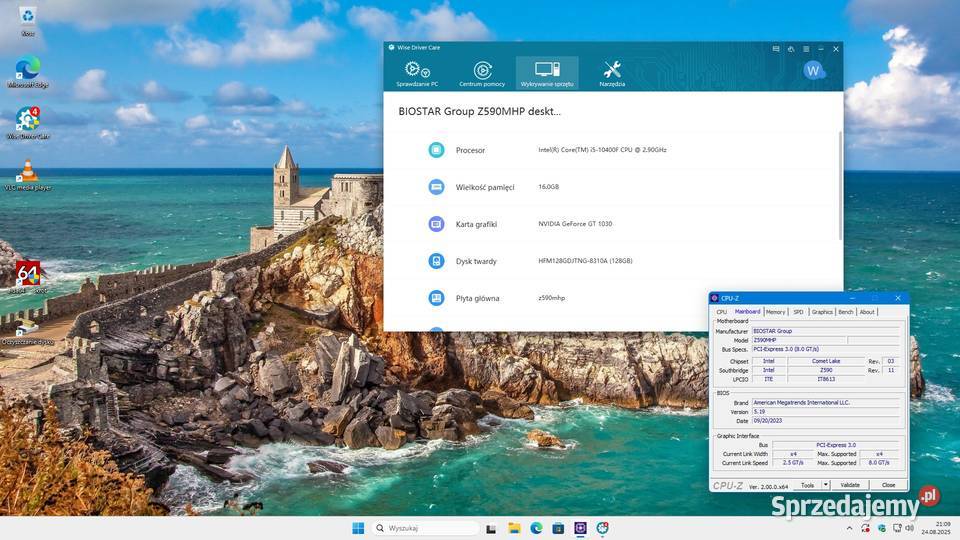Click the Wyszukaj search box on the taskbar

426,528
